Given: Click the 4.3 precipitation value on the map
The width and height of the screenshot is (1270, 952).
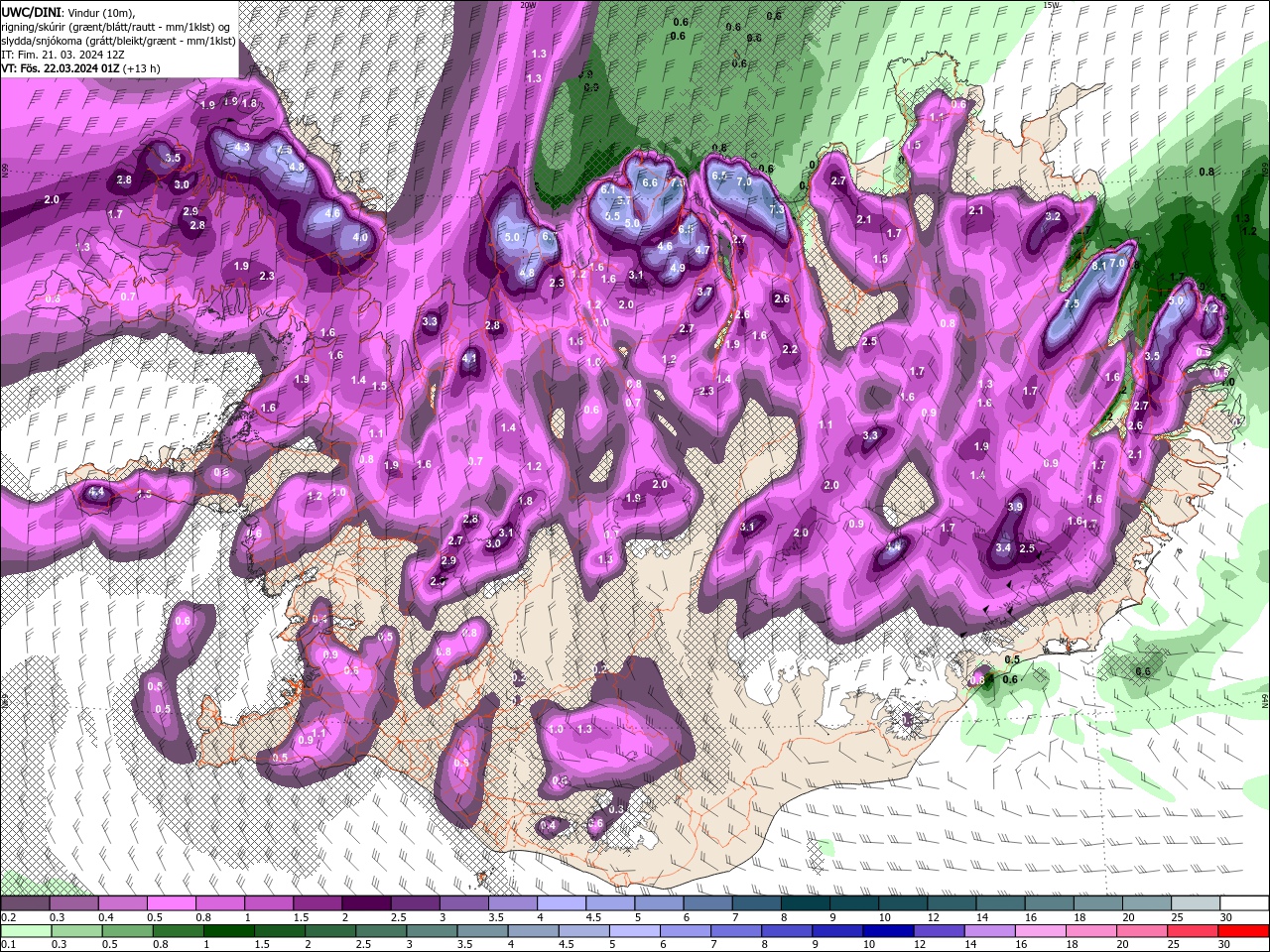Looking at the screenshot, I should (242, 147).
